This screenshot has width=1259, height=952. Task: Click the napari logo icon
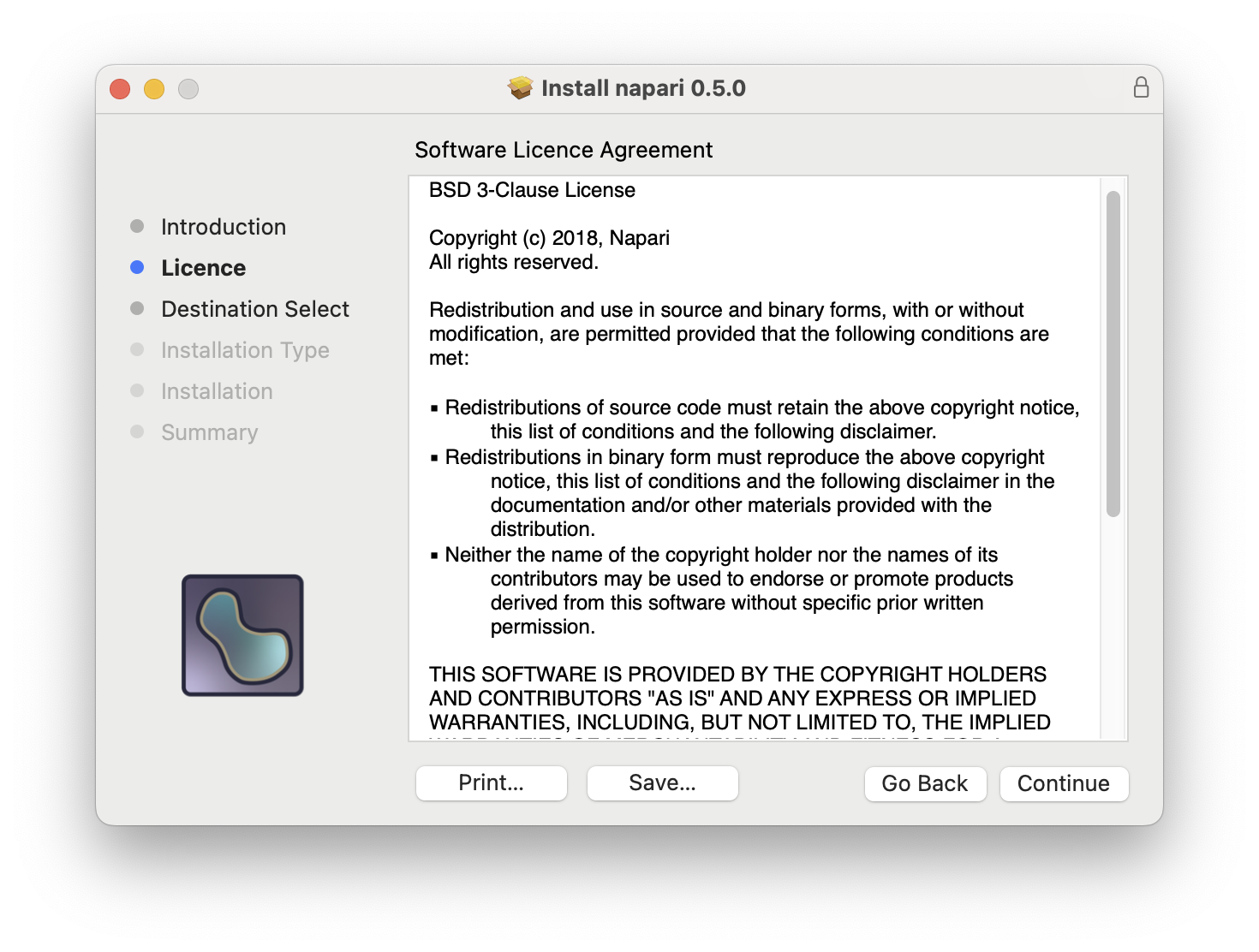[242, 634]
